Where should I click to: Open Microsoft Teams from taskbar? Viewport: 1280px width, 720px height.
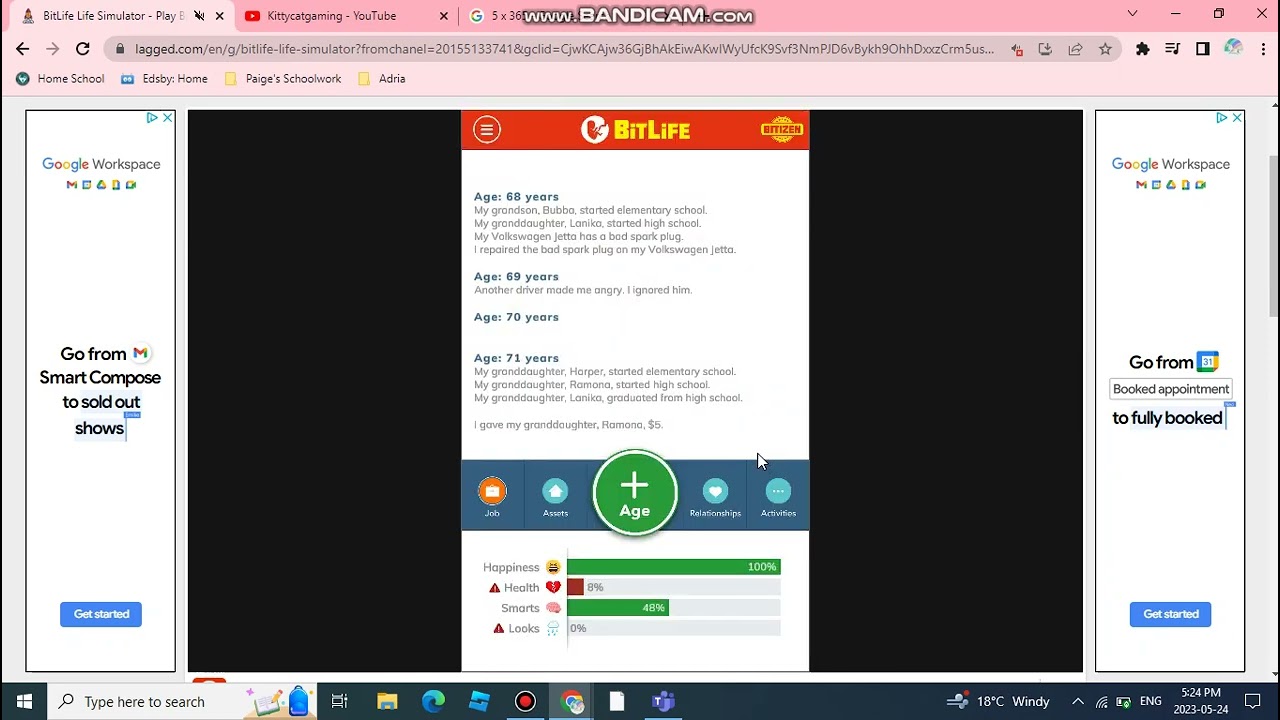click(663, 701)
